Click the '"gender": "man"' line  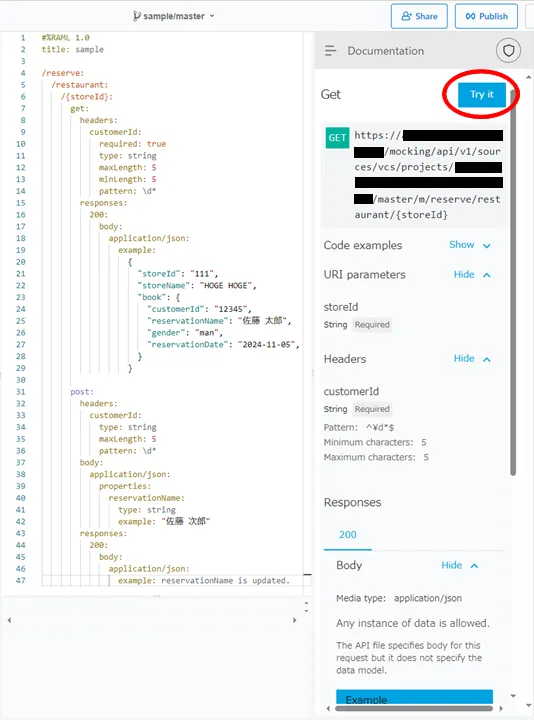pyautogui.click(x=185, y=332)
